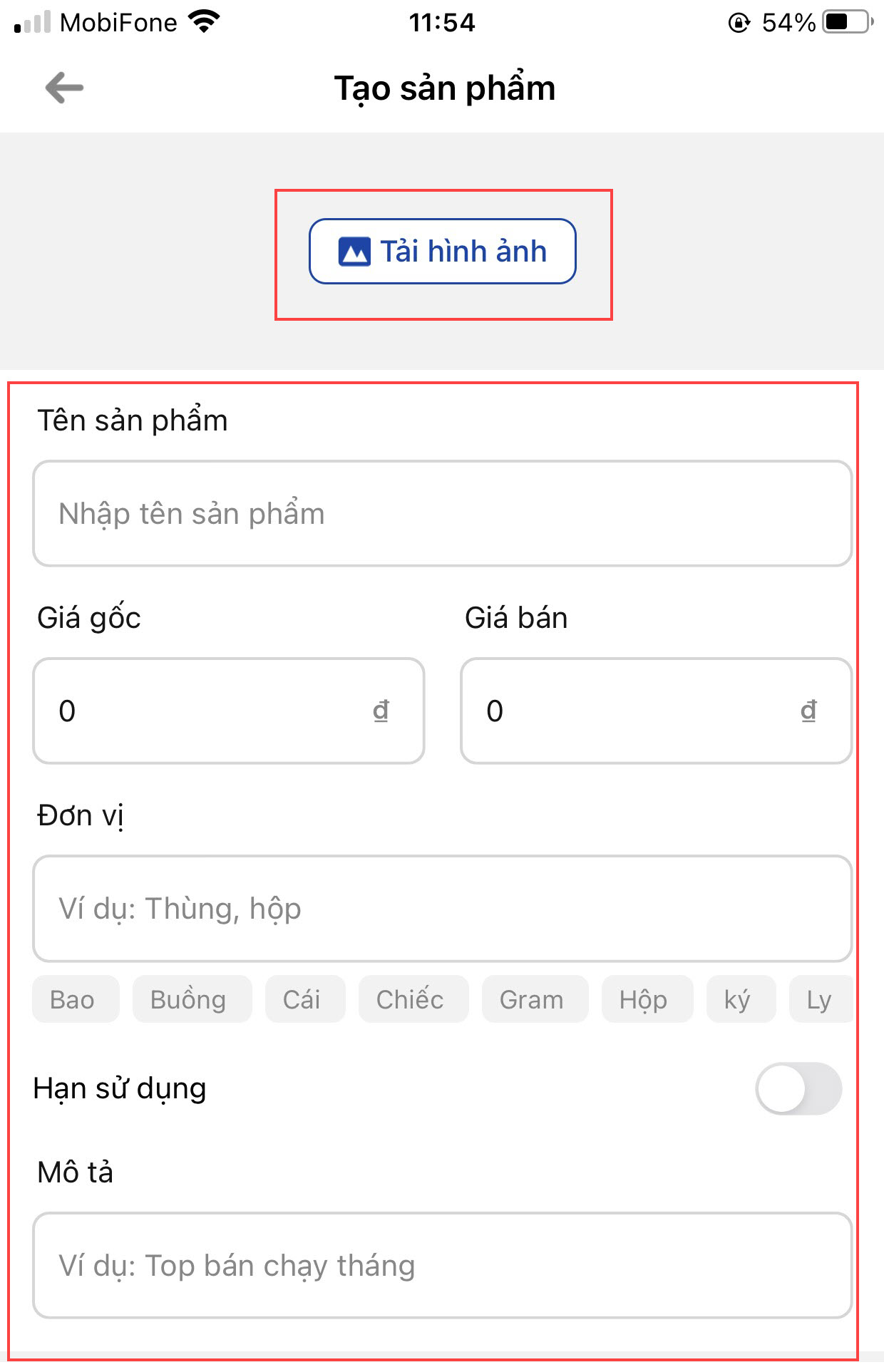The image size is (884, 1372).
Task: Choose the Gram unit chip
Action: pos(532,999)
